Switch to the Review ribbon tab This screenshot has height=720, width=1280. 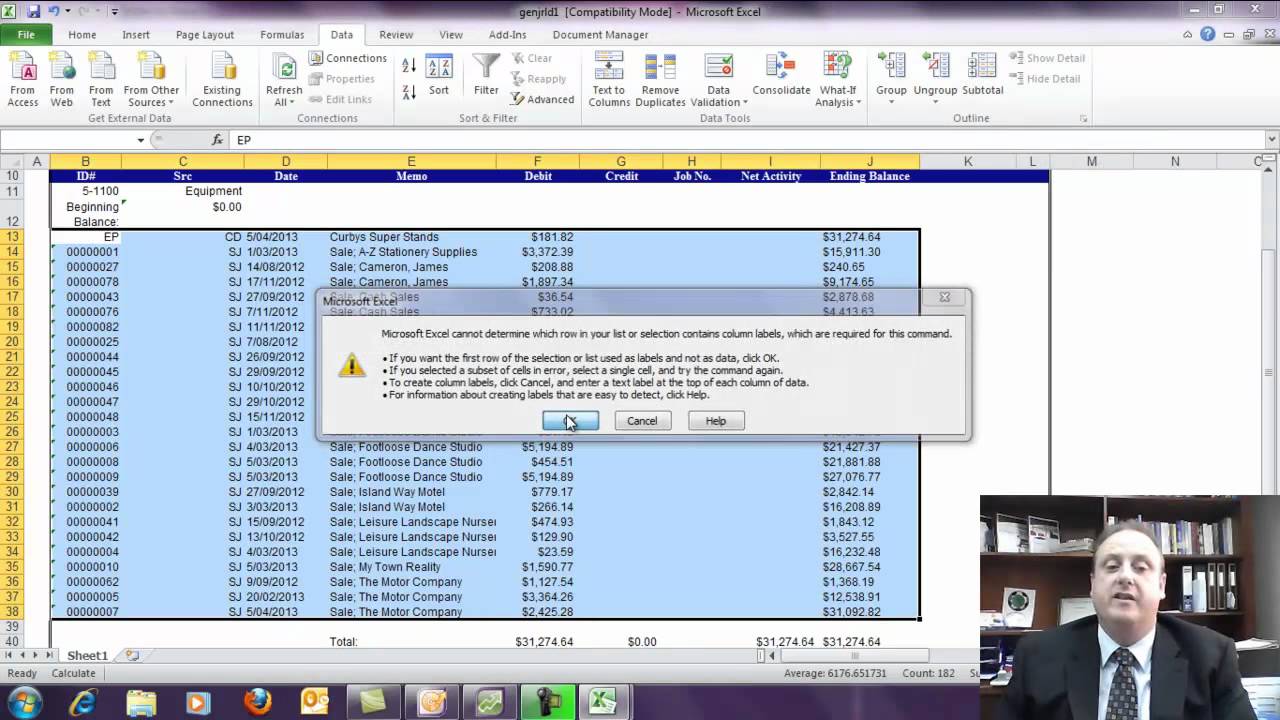coord(396,34)
